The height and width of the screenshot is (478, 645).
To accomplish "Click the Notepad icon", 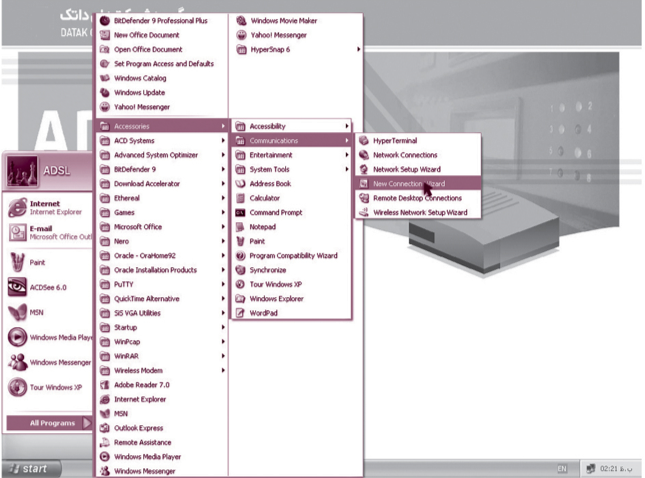I will 240,227.
